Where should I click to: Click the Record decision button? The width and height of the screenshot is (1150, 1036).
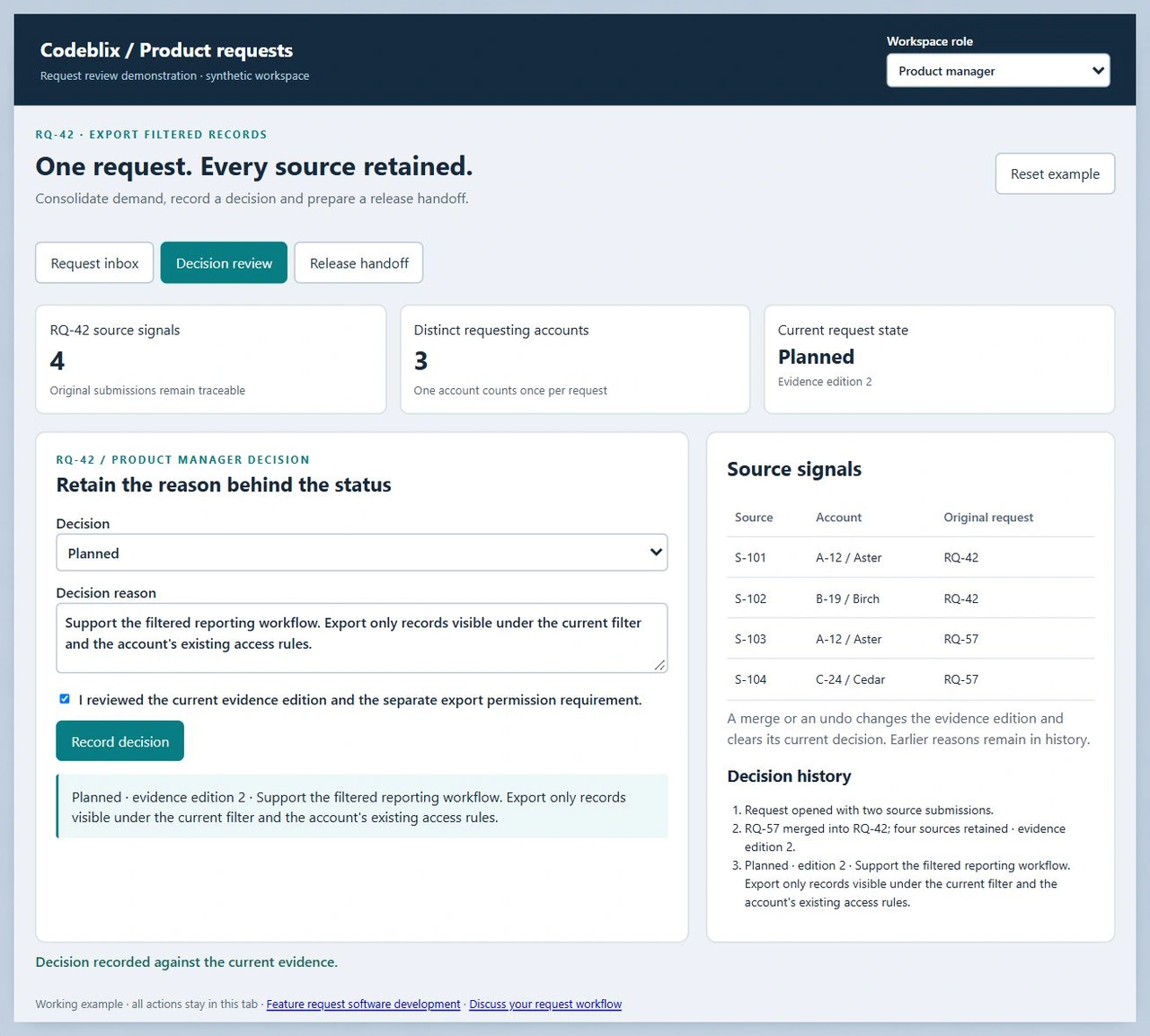point(119,741)
